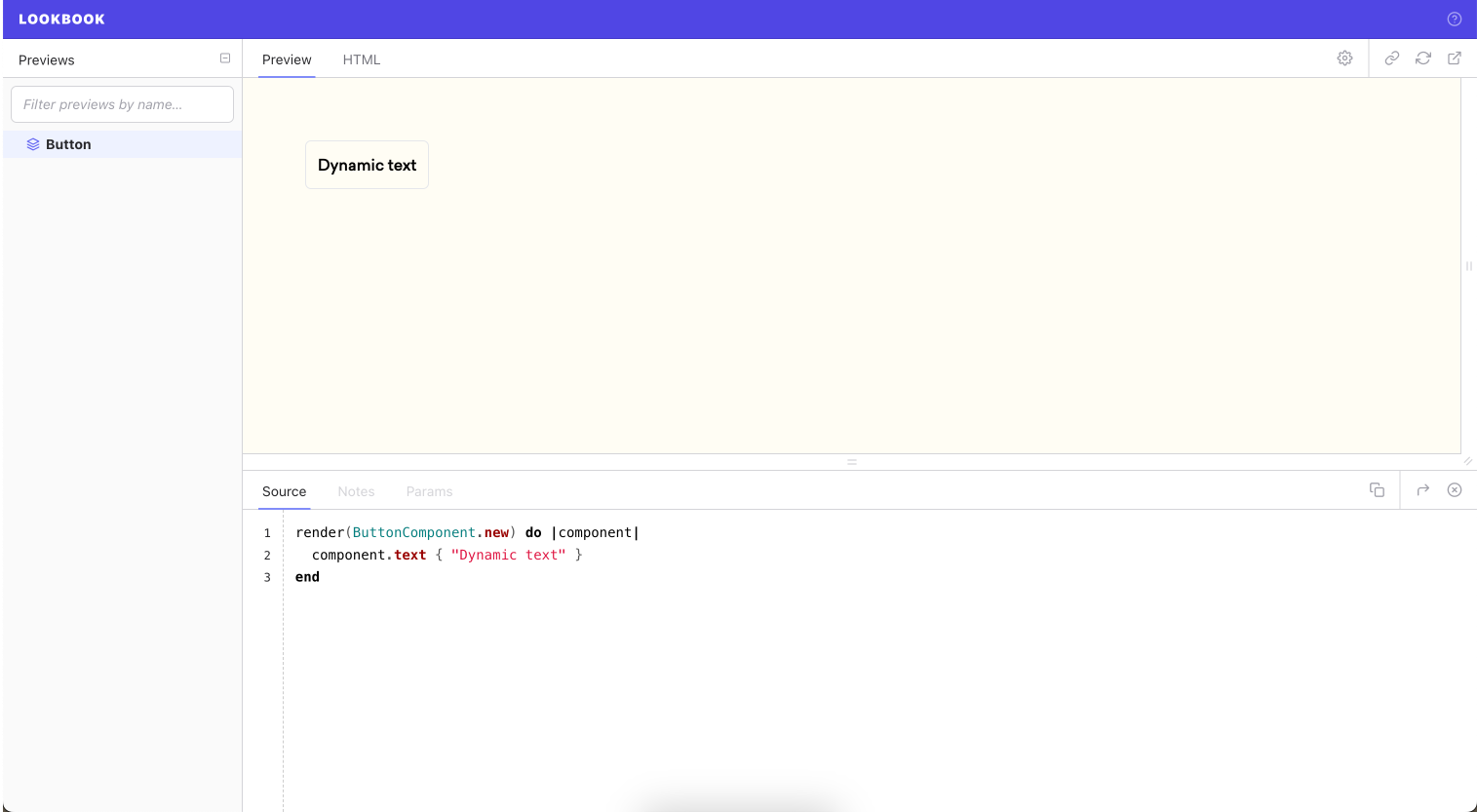Click the ButtonComponent text in the source
This screenshot has height=812, width=1477.
[414, 532]
